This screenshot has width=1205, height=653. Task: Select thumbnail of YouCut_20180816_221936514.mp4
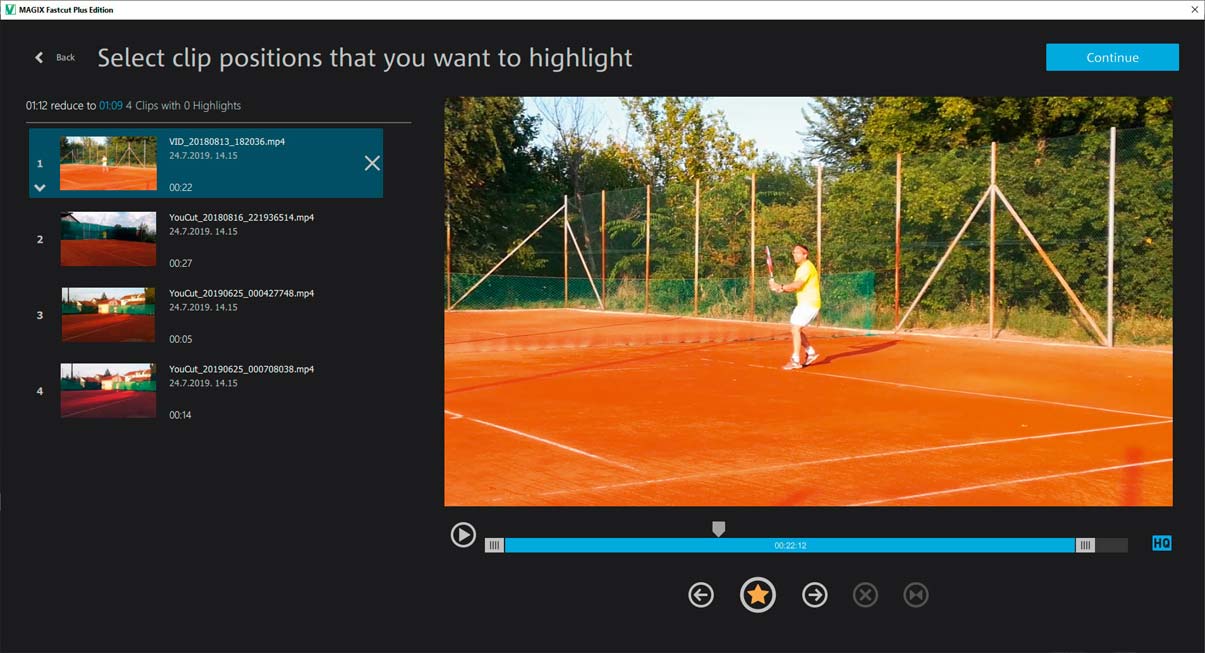108,239
